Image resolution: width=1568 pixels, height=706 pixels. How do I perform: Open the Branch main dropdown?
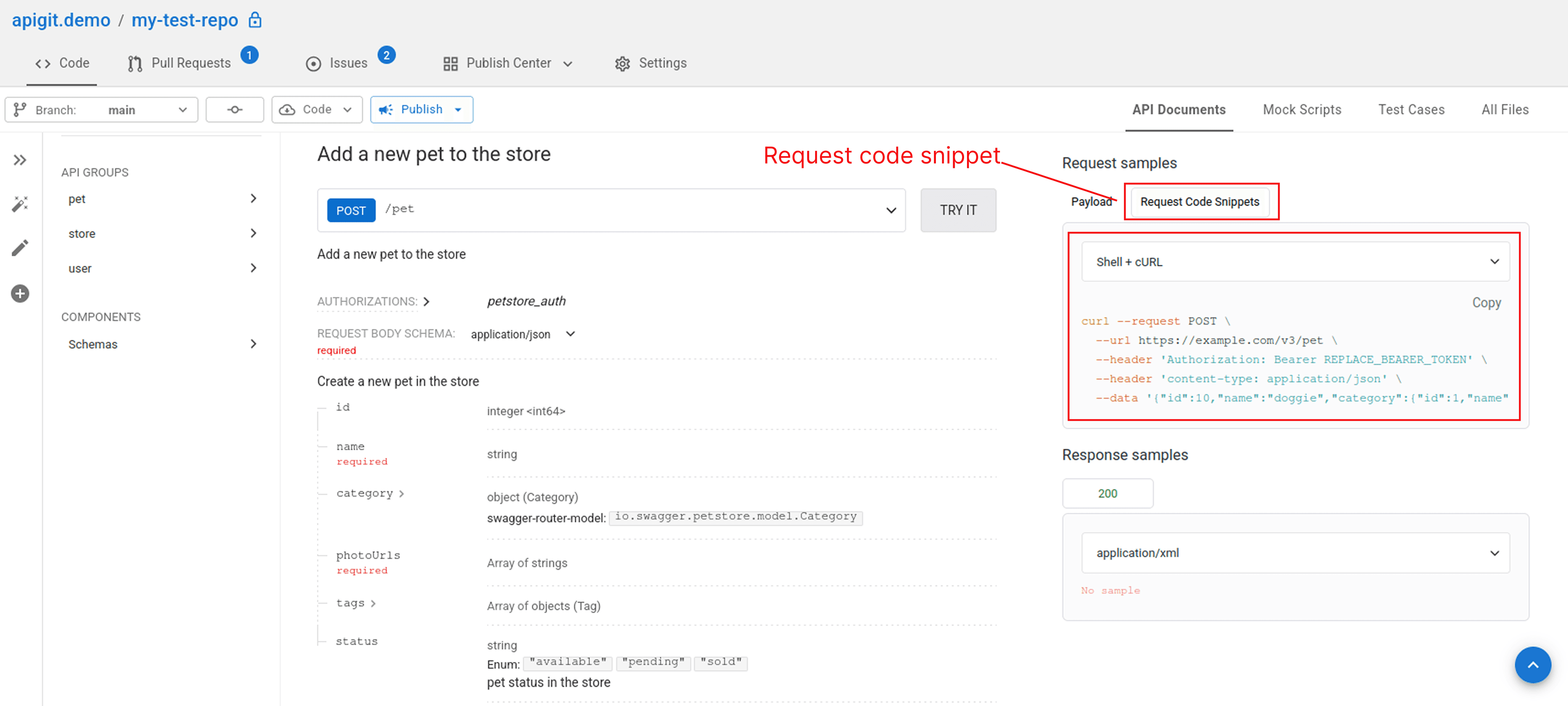click(102, 109)
